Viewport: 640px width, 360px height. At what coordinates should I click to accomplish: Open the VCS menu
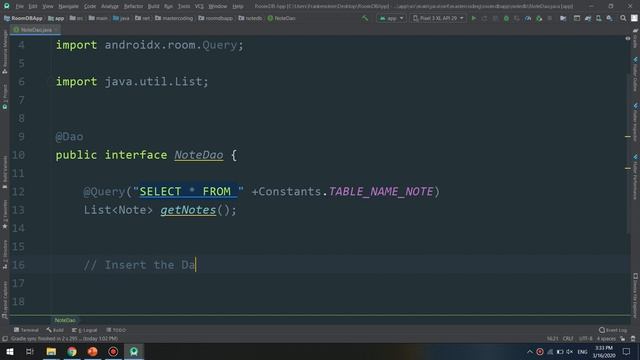[x=199, y=6]
